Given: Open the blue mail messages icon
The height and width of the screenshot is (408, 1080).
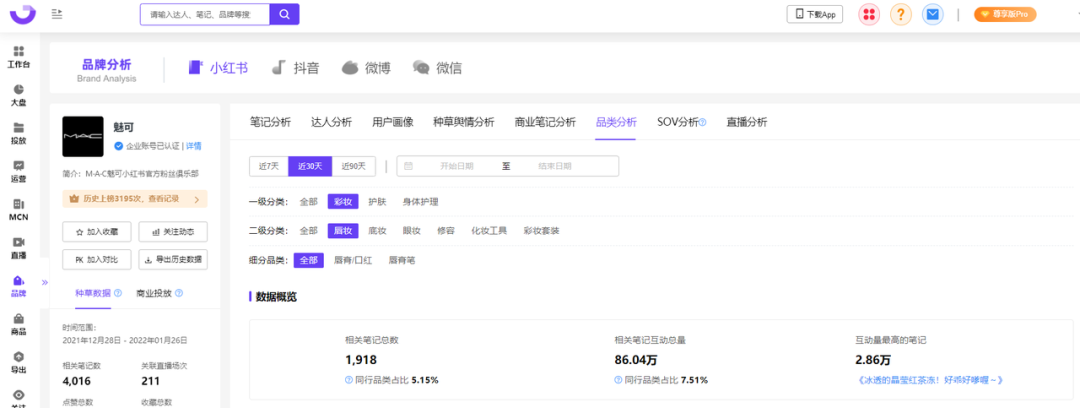Looking at the screenshot, I should click(x=933, y=14).
